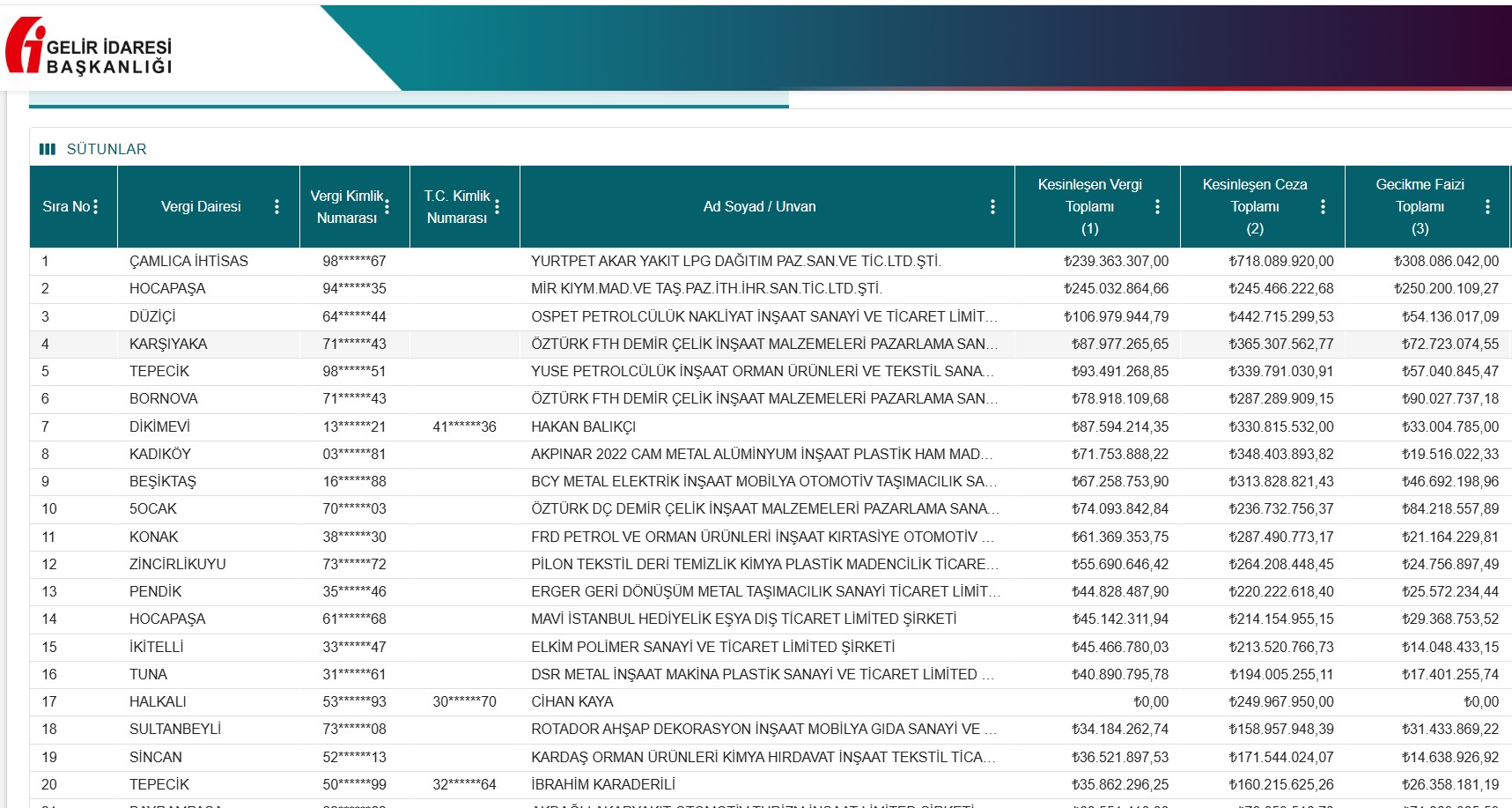Click OSPET PETROLCÜLÜK NAKLİYAT company name

pyautogui.click(x=764, y=316)
